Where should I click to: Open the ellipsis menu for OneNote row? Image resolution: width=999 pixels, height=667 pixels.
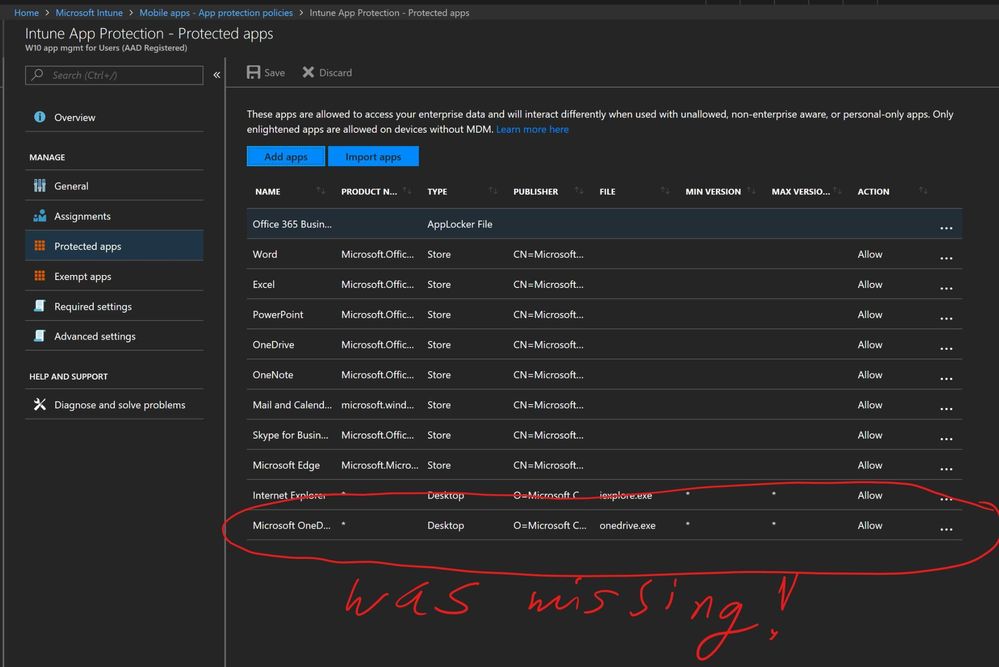[x=946, y=378]
